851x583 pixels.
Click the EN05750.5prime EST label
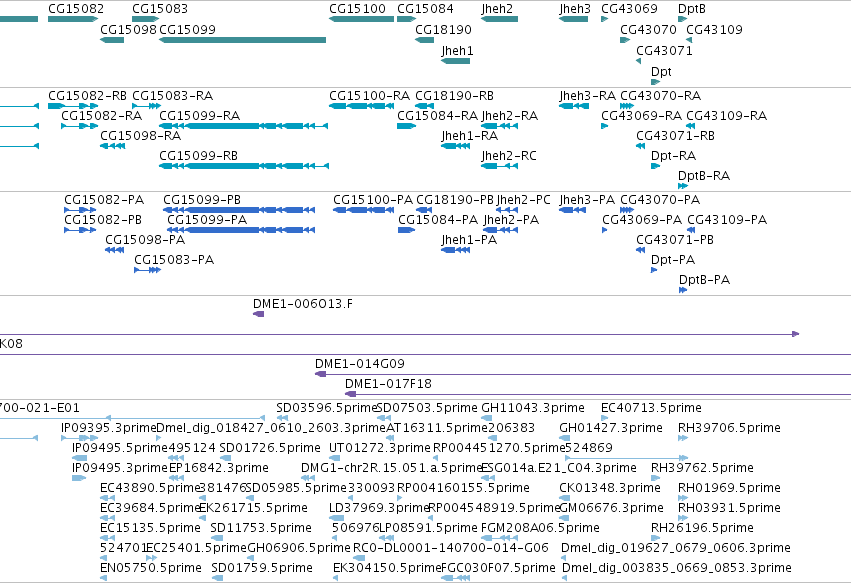pyautogui.click(x=151, y=568)
